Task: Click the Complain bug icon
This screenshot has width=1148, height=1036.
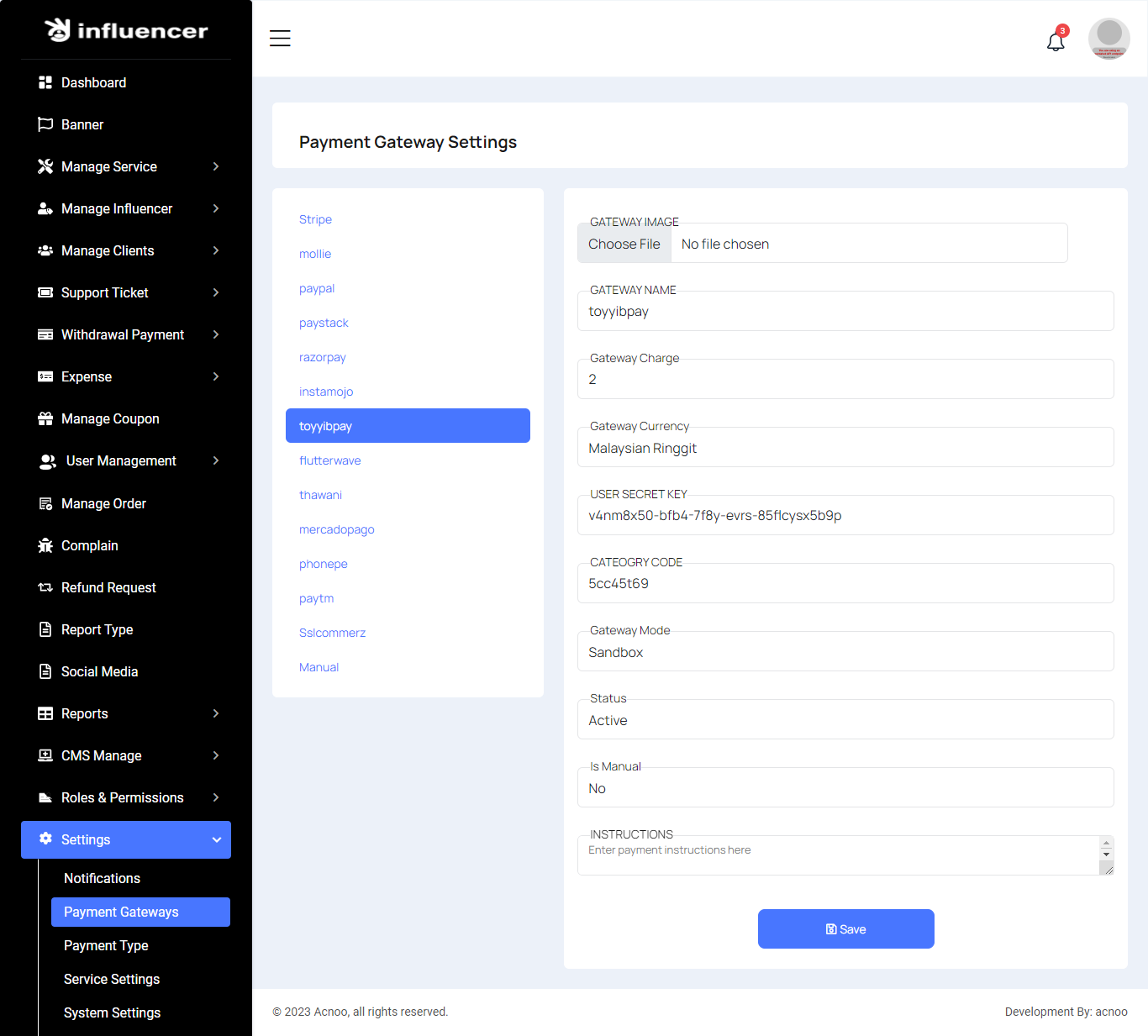Action: (x=45, y=545)
